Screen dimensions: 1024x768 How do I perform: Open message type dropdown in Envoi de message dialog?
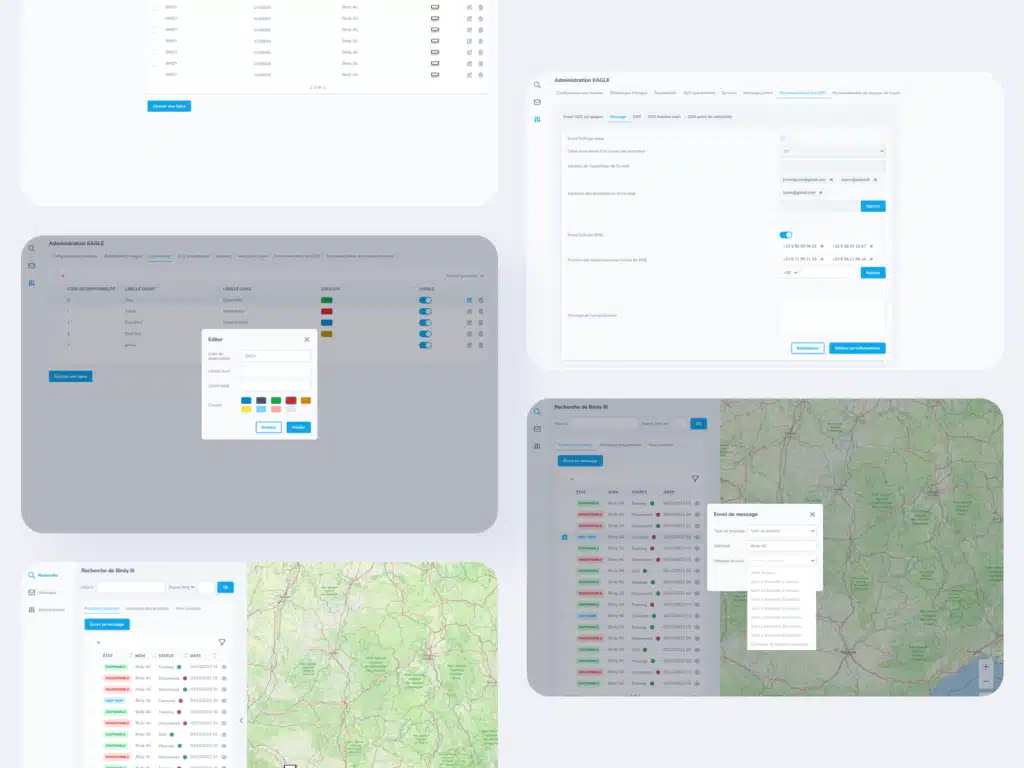(x=782, y=531)
